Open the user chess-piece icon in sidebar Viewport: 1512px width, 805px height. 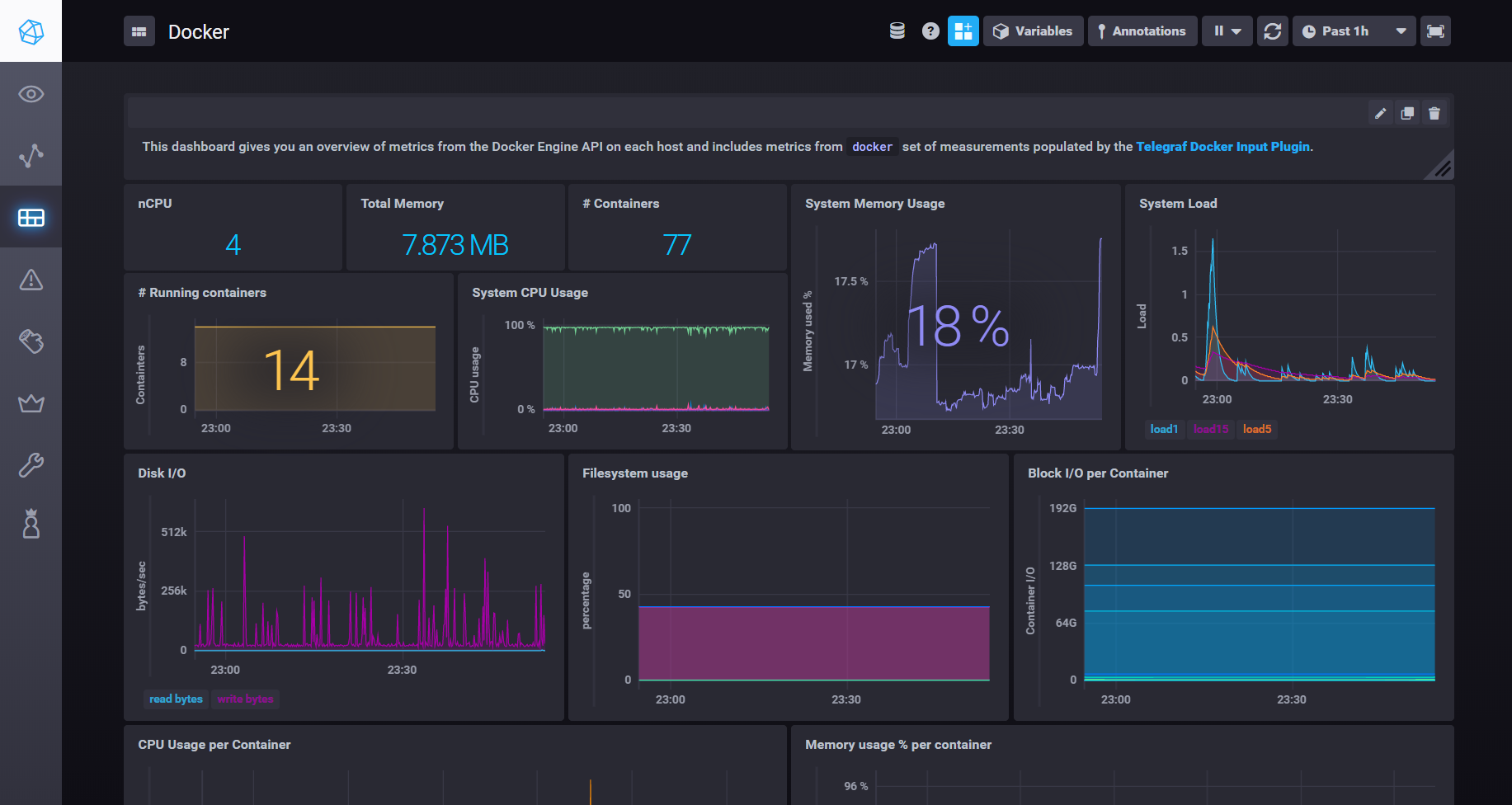pos(31,524)
